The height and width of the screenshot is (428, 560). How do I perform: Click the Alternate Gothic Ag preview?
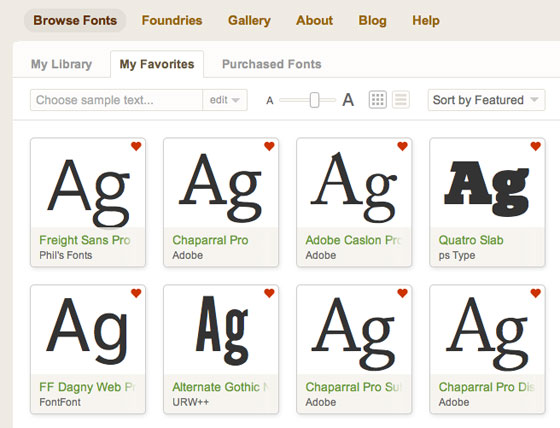point(222,329)
